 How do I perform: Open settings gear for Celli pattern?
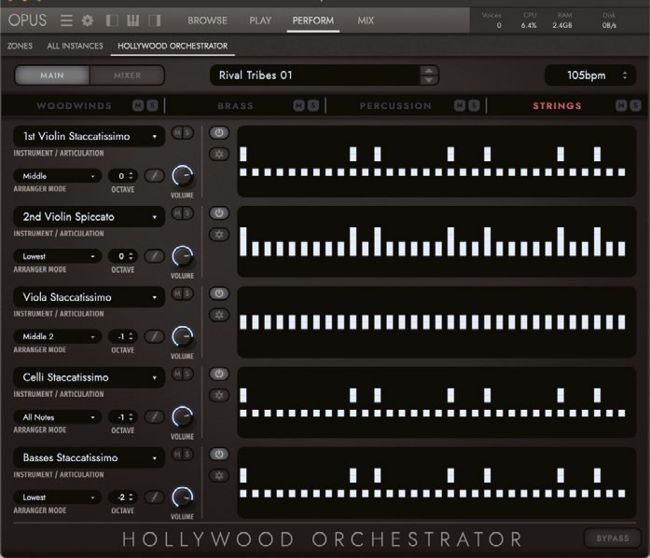click(x=219, y=395)
